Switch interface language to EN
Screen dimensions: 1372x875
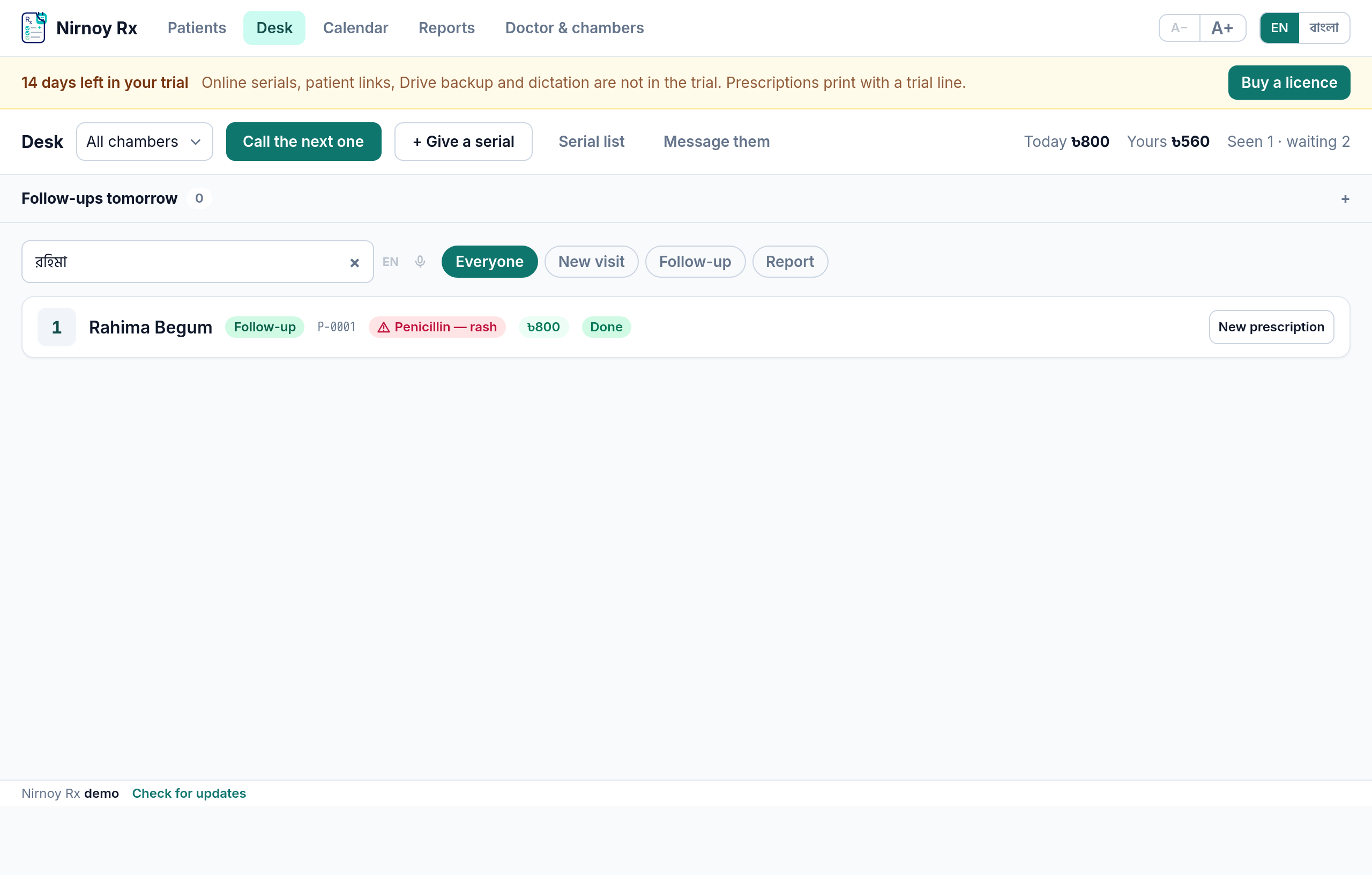[x=1279, y=28]
